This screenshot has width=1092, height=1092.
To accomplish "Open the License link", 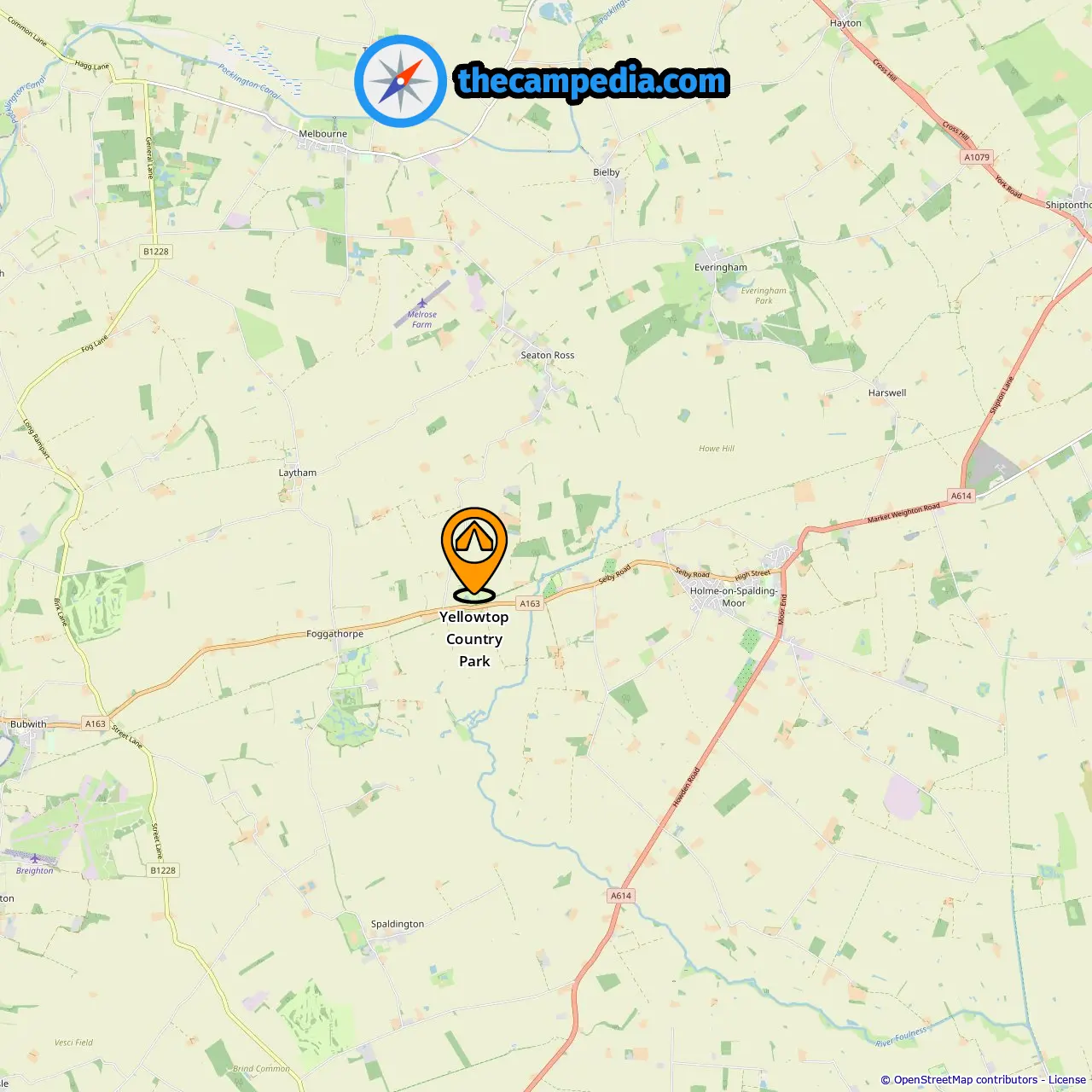I will point(1067,1079).
